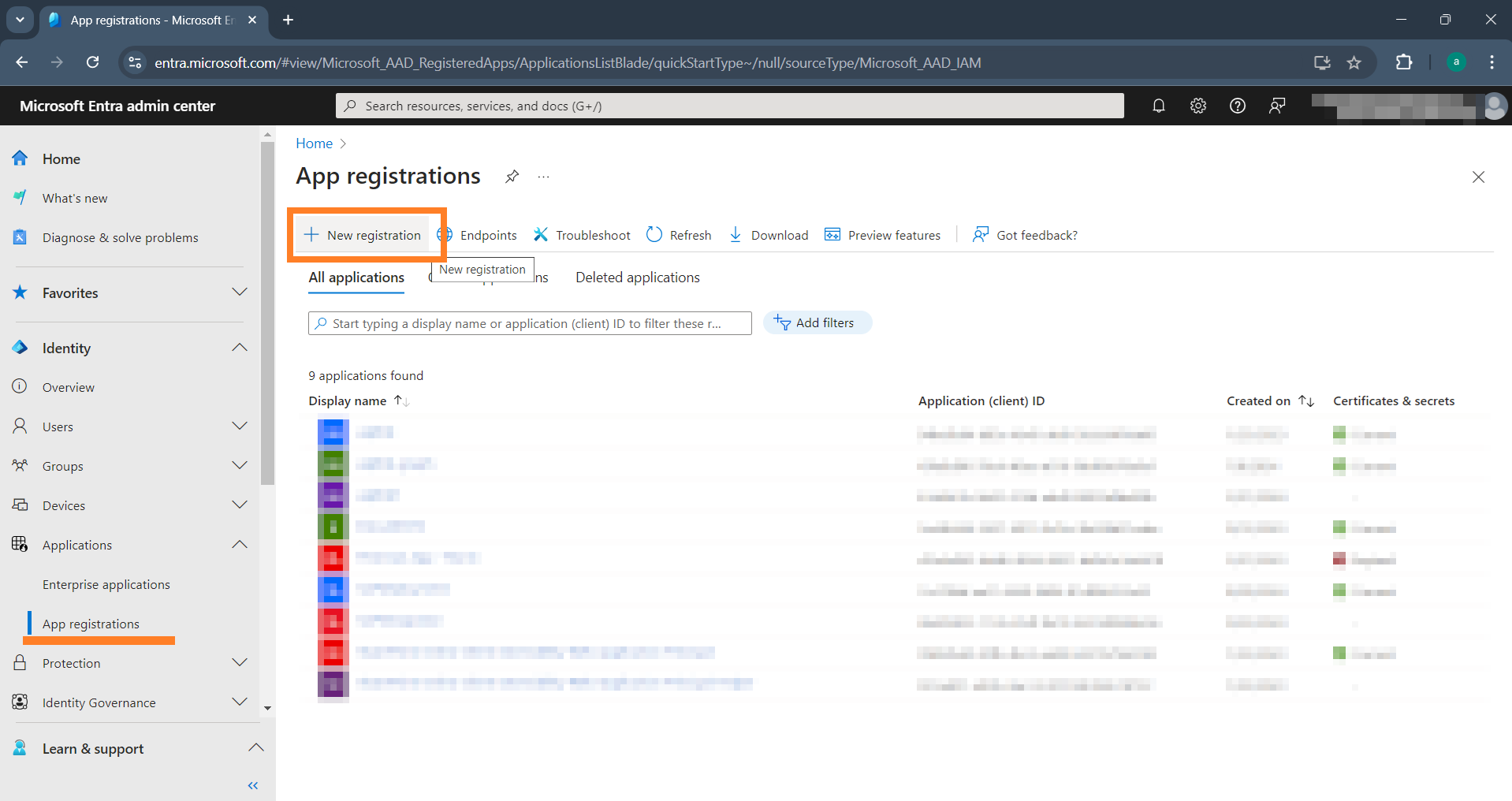Click the browser address bar URL
1512x801 pixels.
click(x=568, y=62)
